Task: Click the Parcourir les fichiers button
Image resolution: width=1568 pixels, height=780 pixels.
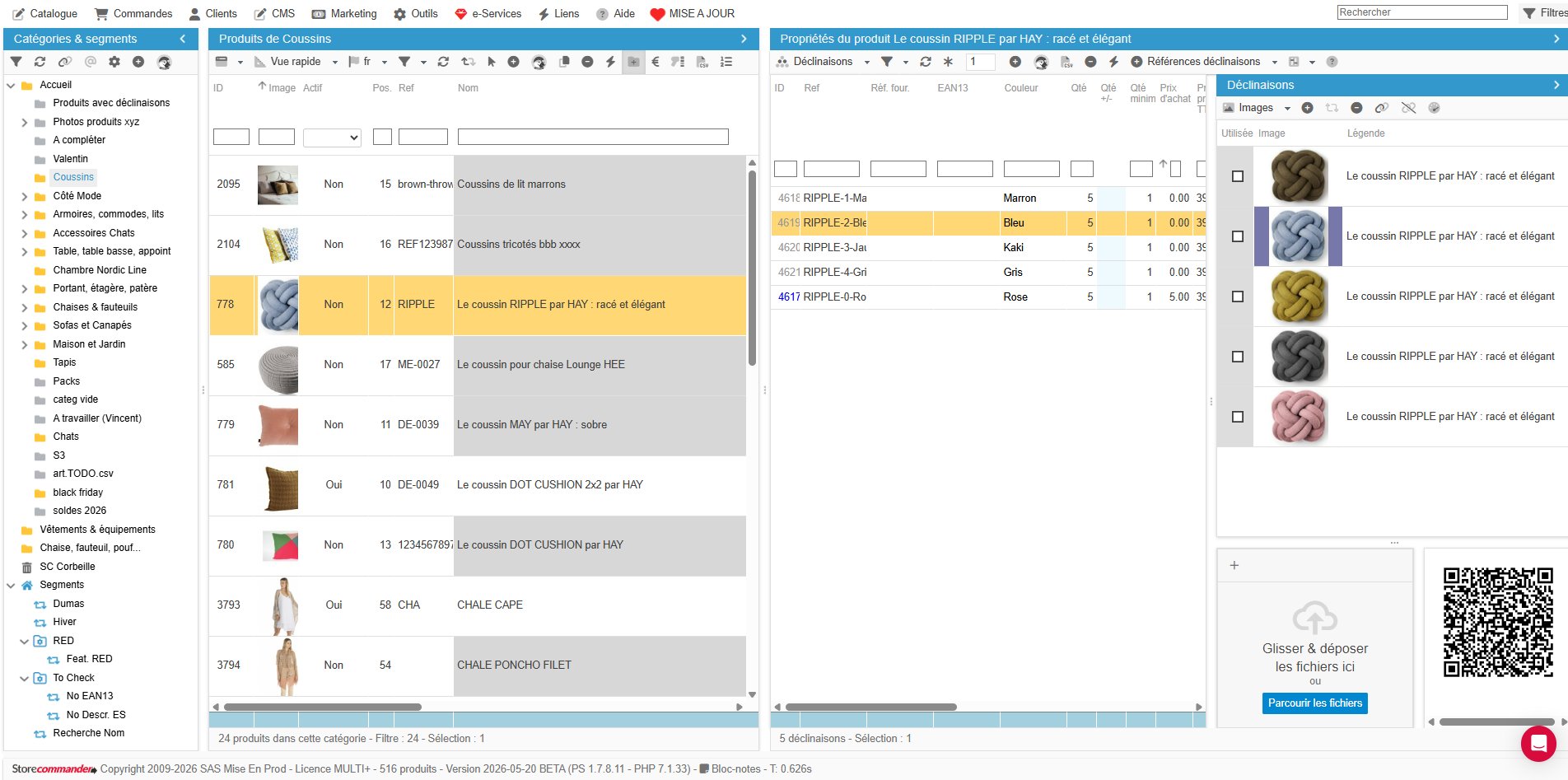Action: pos(1314,703)
